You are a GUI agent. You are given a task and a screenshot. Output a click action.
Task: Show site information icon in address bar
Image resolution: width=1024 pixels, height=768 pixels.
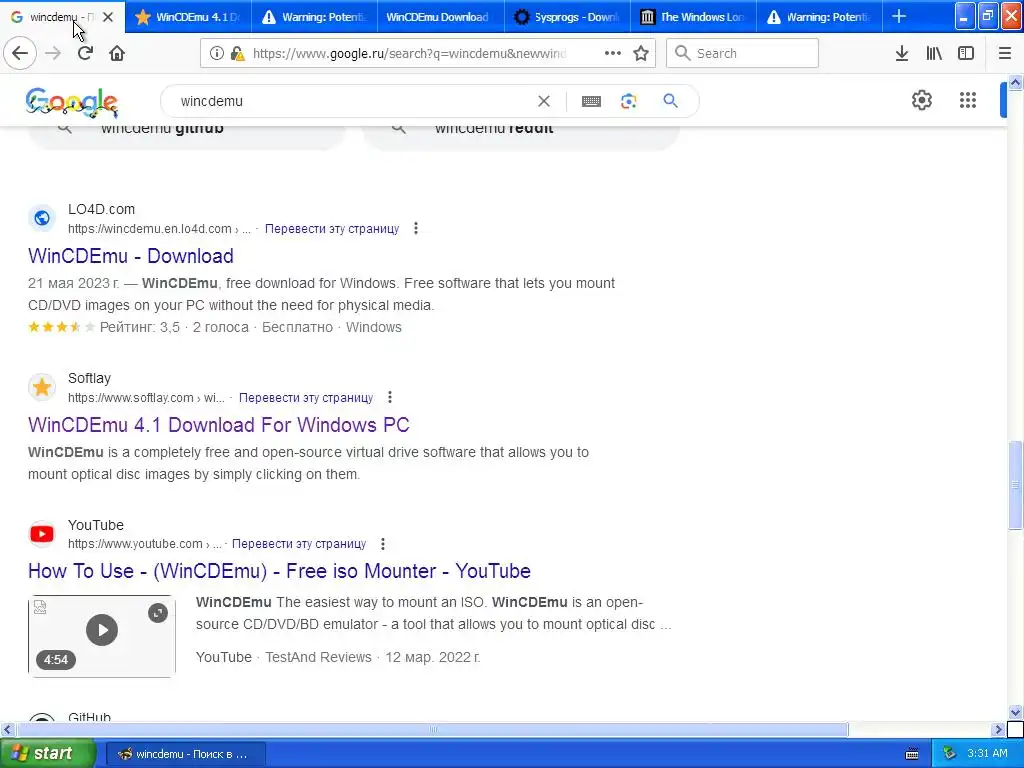click(x=217, y=53)
